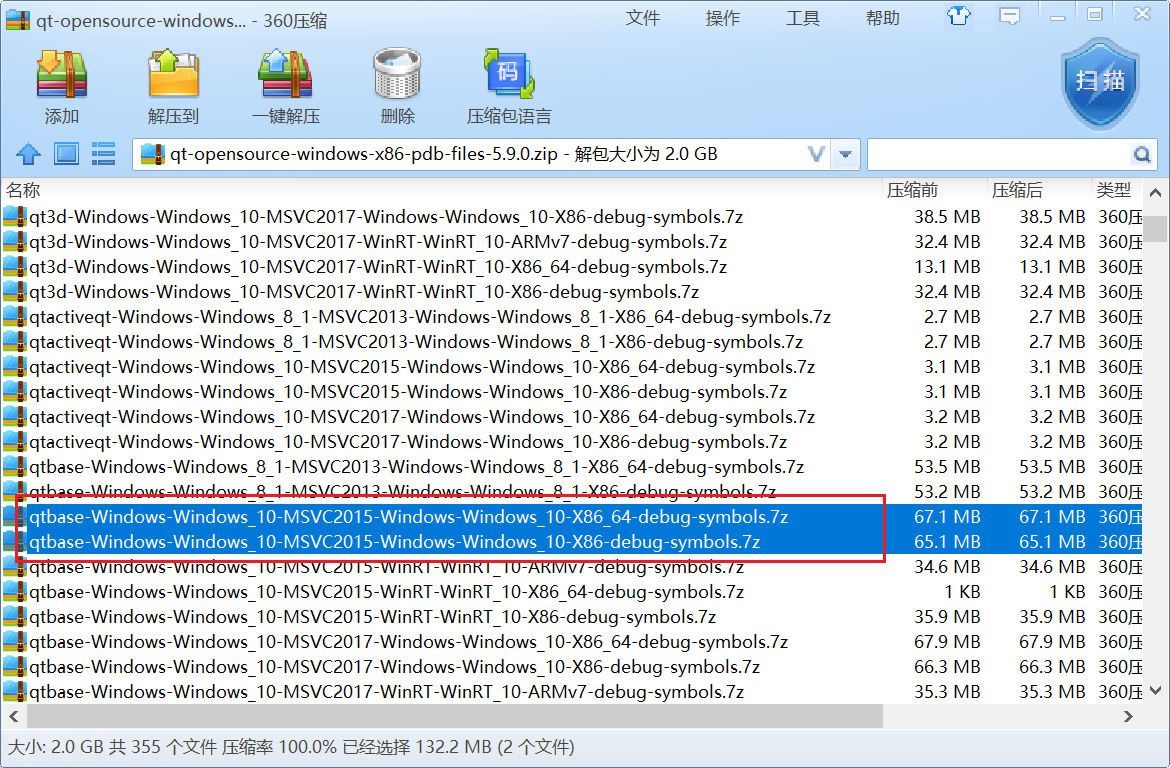Click the 扫描 (Scan) shield button

1101,83
